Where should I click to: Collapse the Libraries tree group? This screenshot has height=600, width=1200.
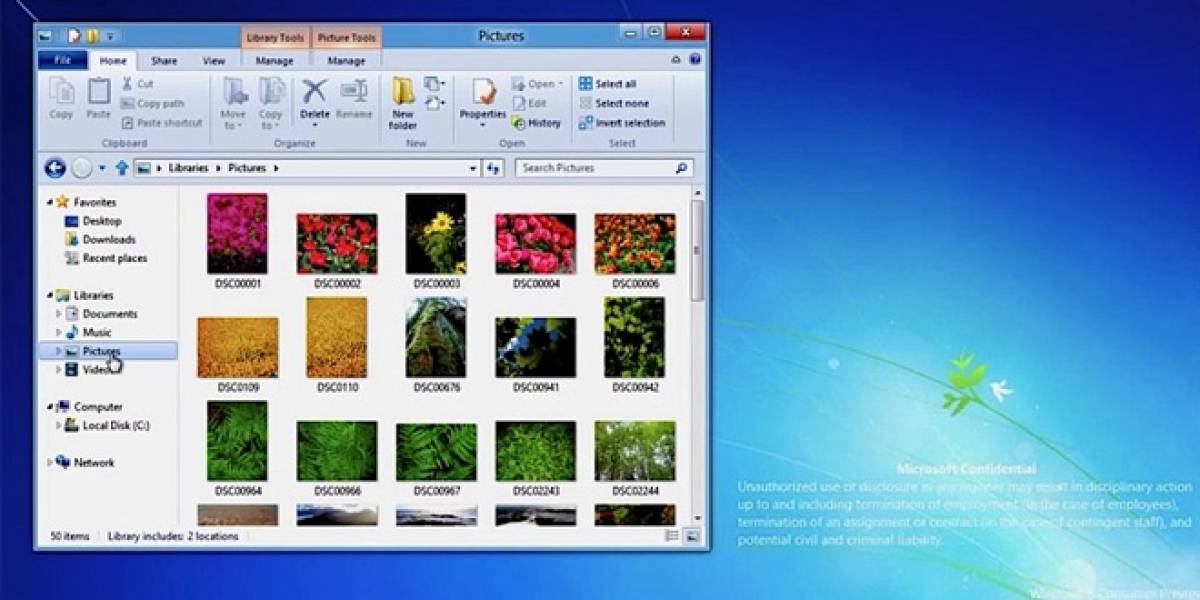point(49,296)
